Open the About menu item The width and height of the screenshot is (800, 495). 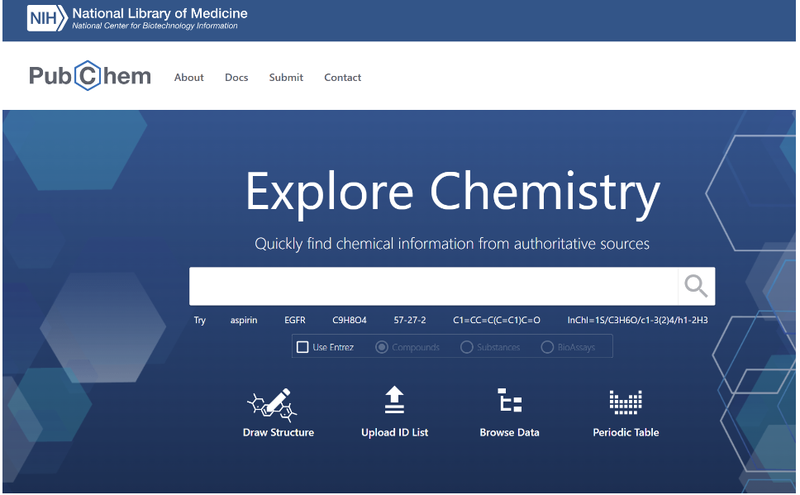[189, 78]
